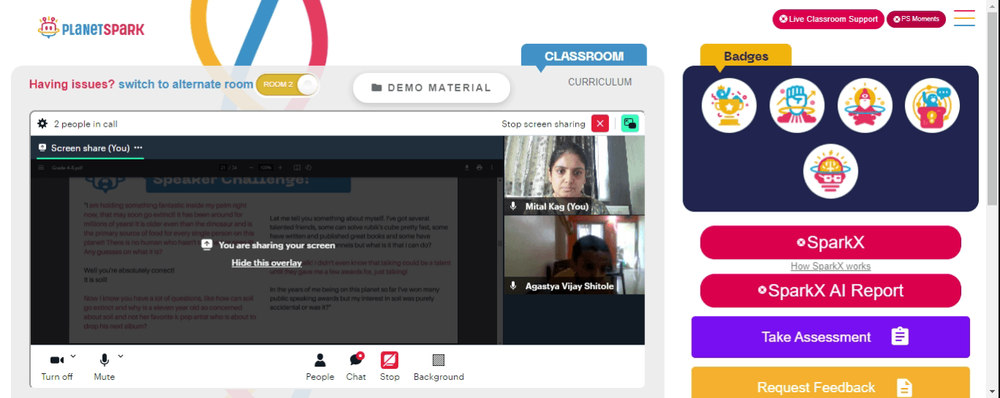1000x398 pixels.
Task: Open Background effects
Action: pyautogui.click(x=439, y=367)
